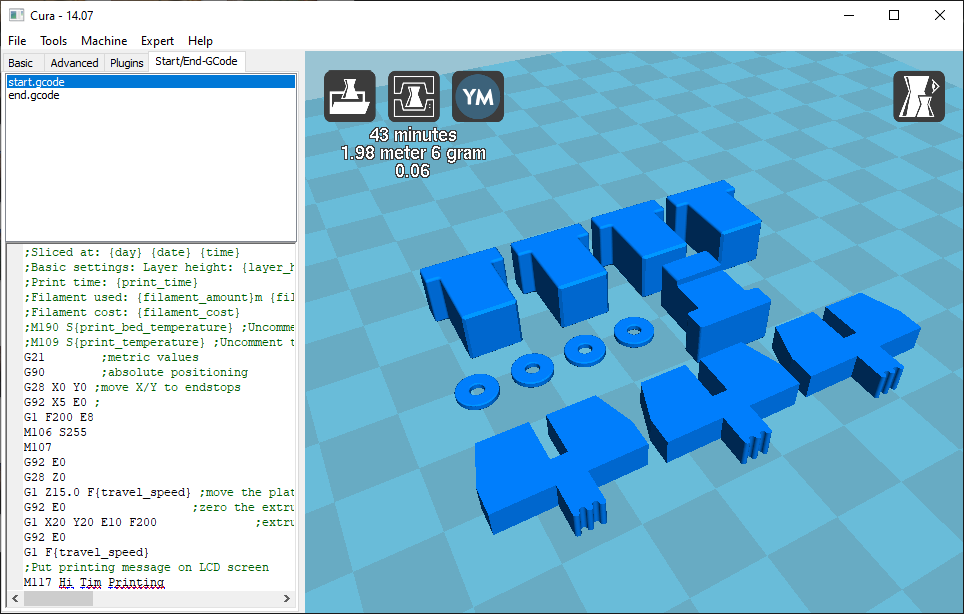Click the ;Print time: comment line
Viewport: 964px width, 614px height.
[111, 282]
